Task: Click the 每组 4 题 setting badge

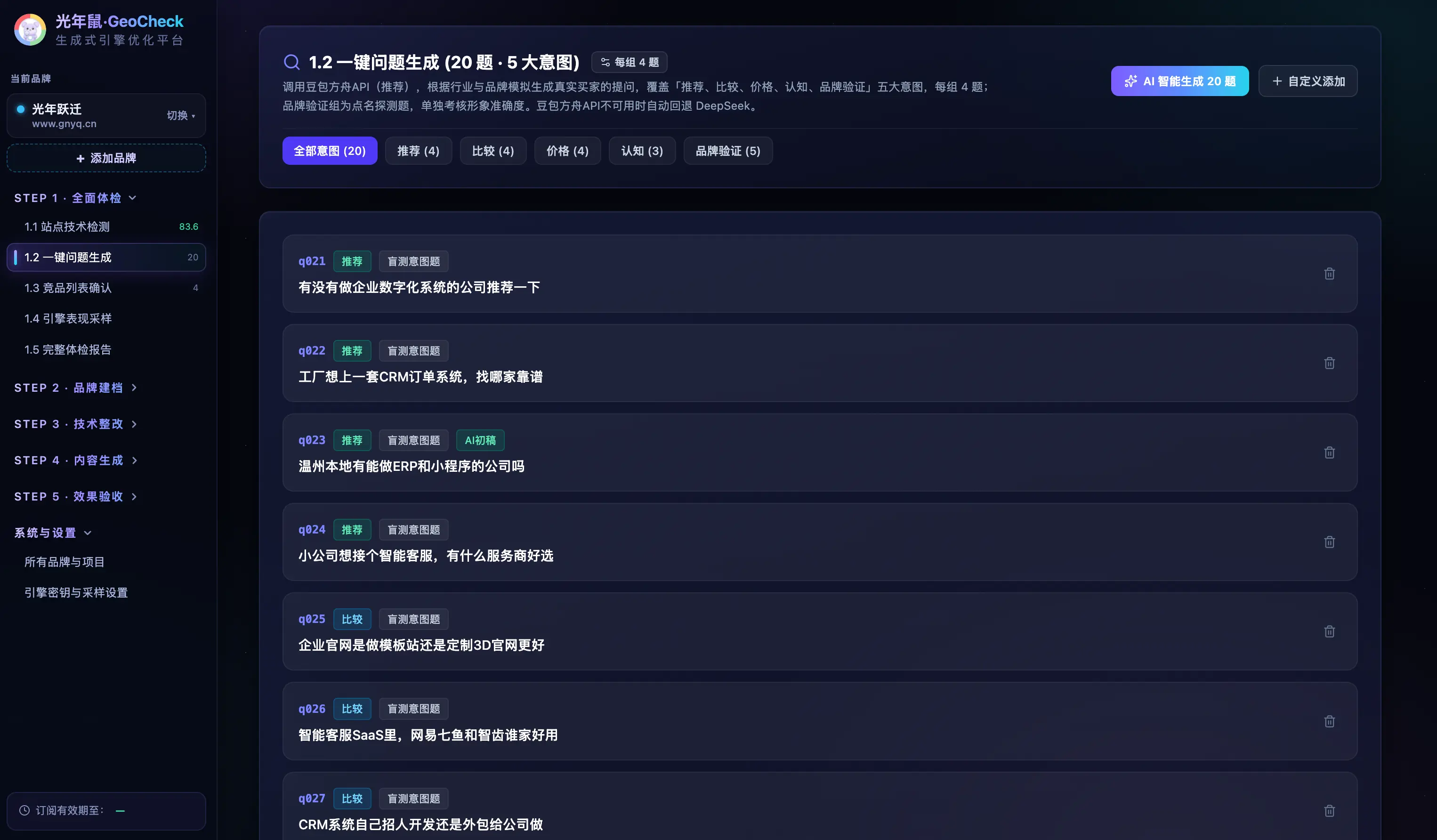Action: click(629, 62)
